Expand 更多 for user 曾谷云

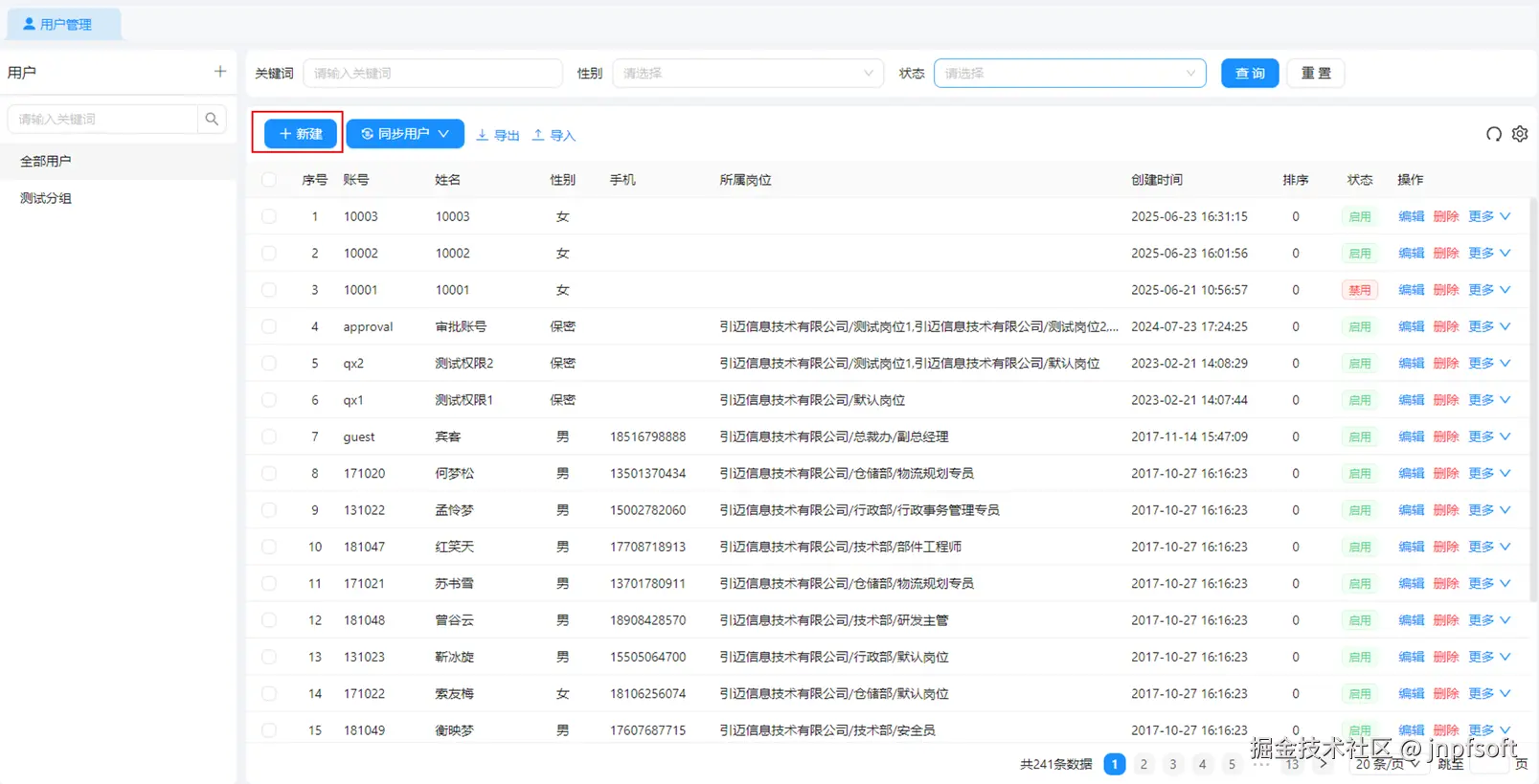coord(1489,620)
